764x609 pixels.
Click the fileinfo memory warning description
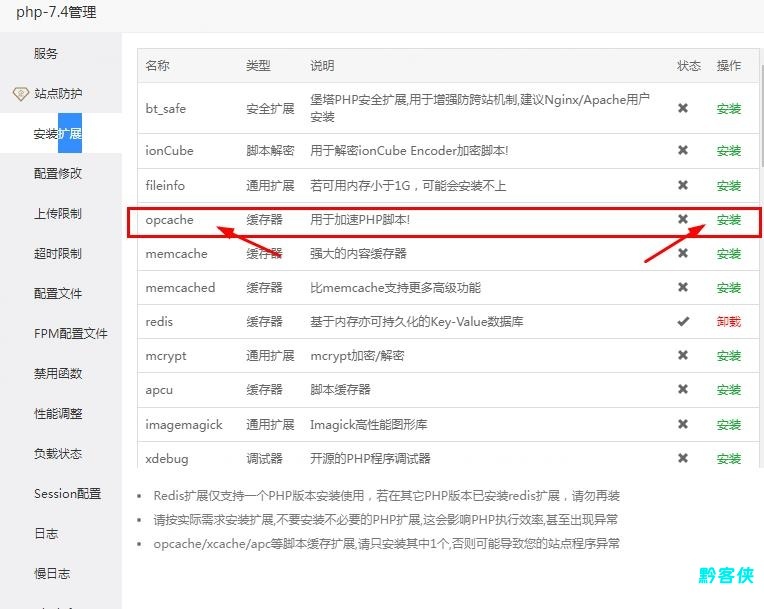tap(408, 185)
